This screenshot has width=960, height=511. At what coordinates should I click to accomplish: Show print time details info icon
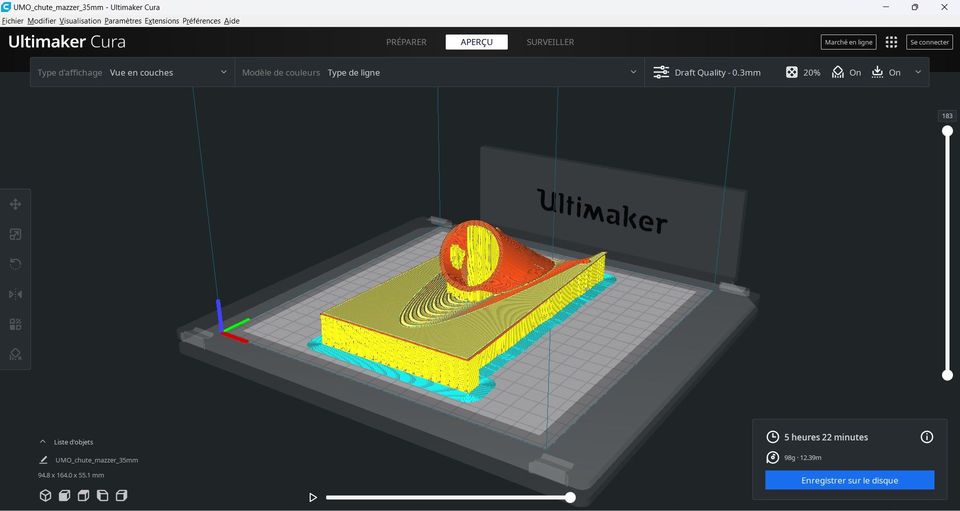[x=927, y=437]
